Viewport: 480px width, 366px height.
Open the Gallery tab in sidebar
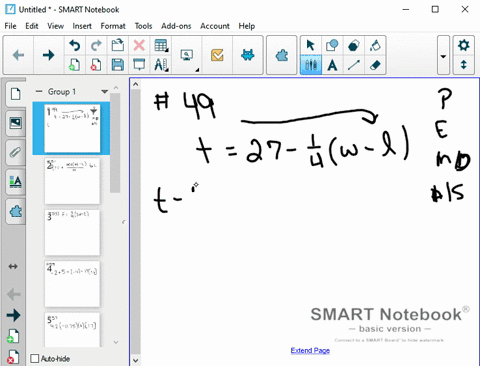pos(16,123)
